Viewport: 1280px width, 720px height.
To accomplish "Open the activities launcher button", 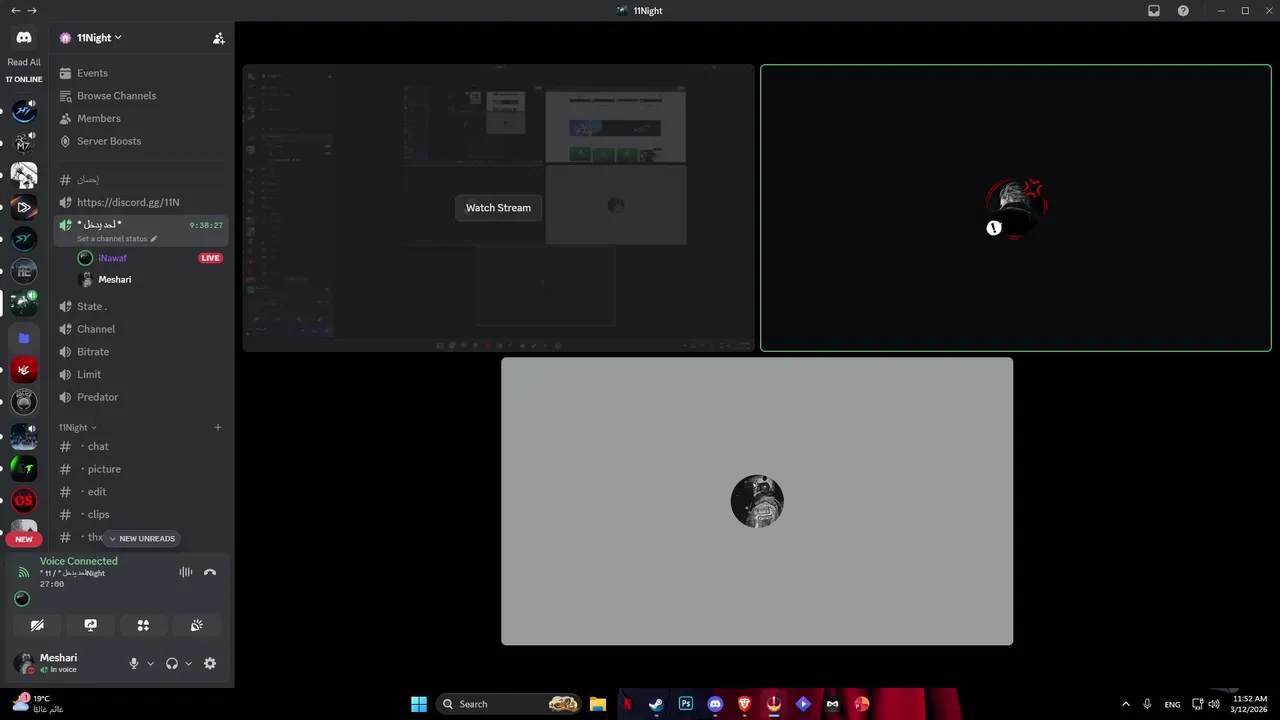I will [143, 625].
